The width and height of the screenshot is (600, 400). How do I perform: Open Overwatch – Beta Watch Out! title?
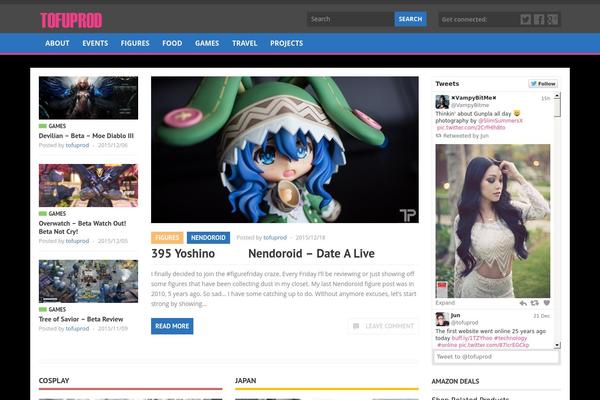click(x=82, y=227)
